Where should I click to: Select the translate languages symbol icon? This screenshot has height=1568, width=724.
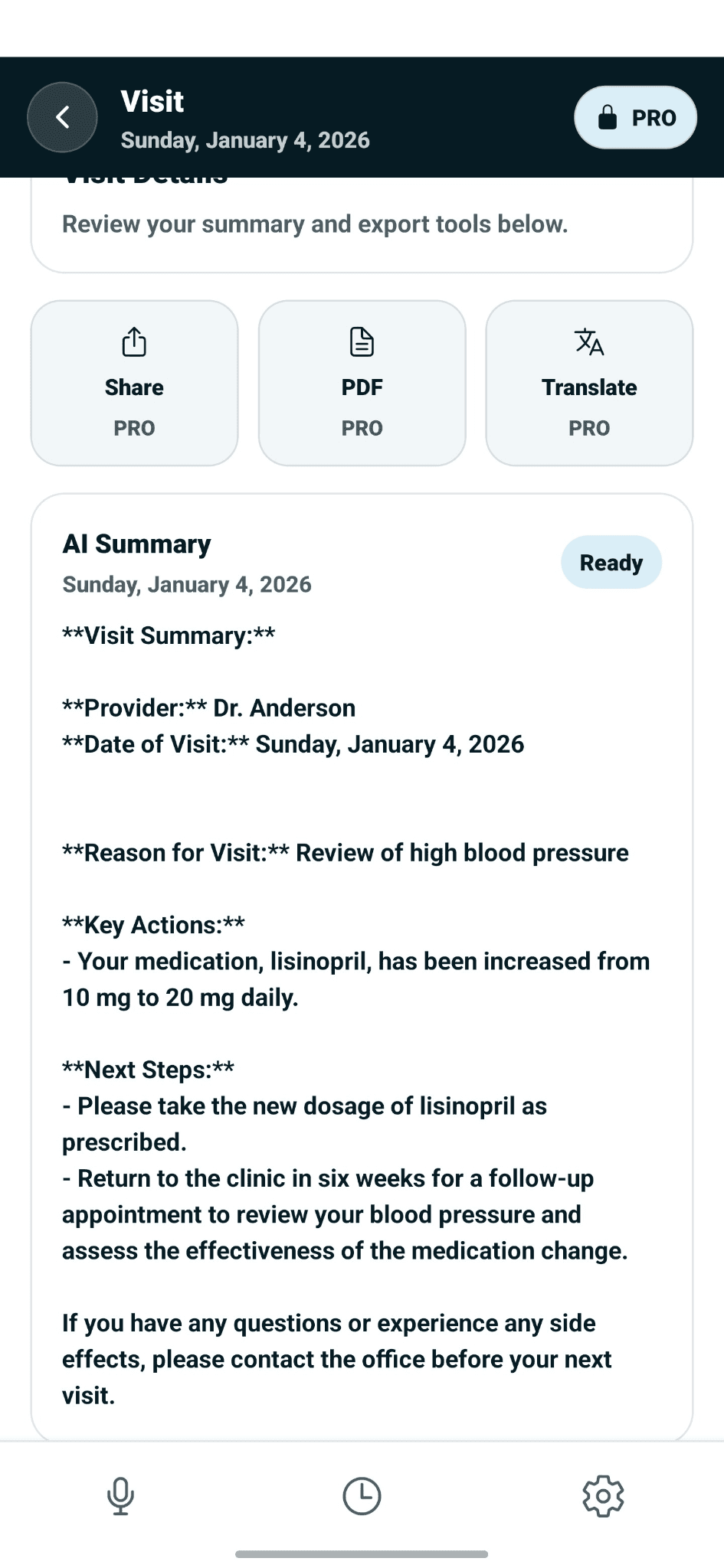(588, 343)
